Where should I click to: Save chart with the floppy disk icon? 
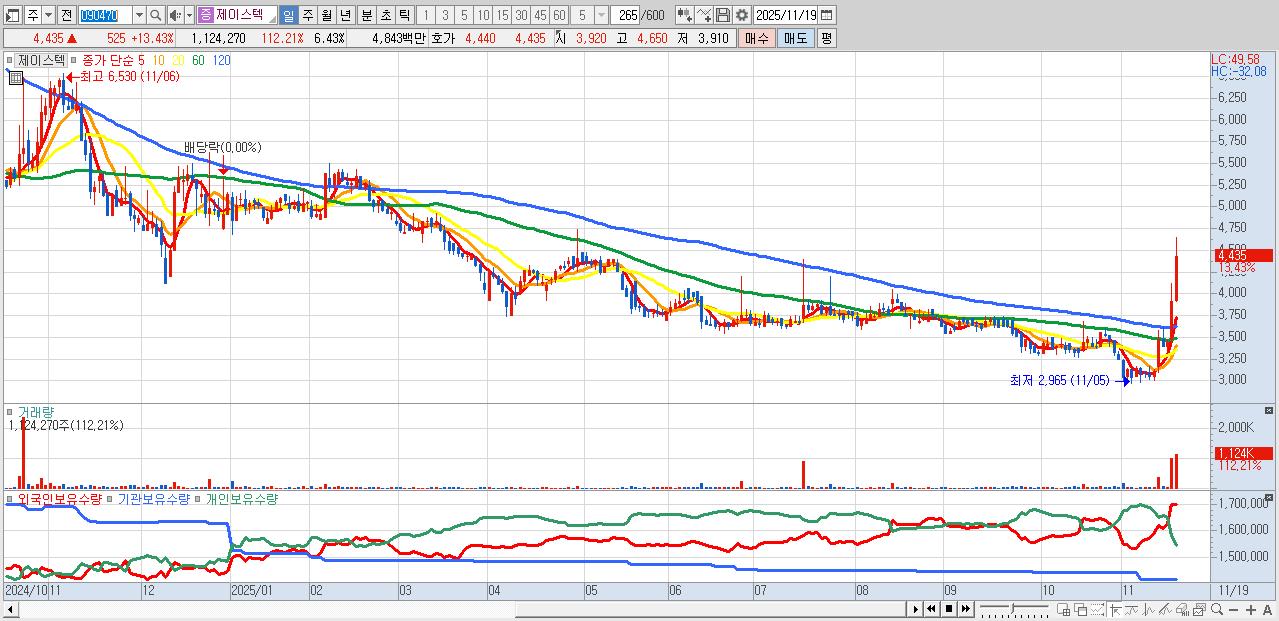coord(723,15)
